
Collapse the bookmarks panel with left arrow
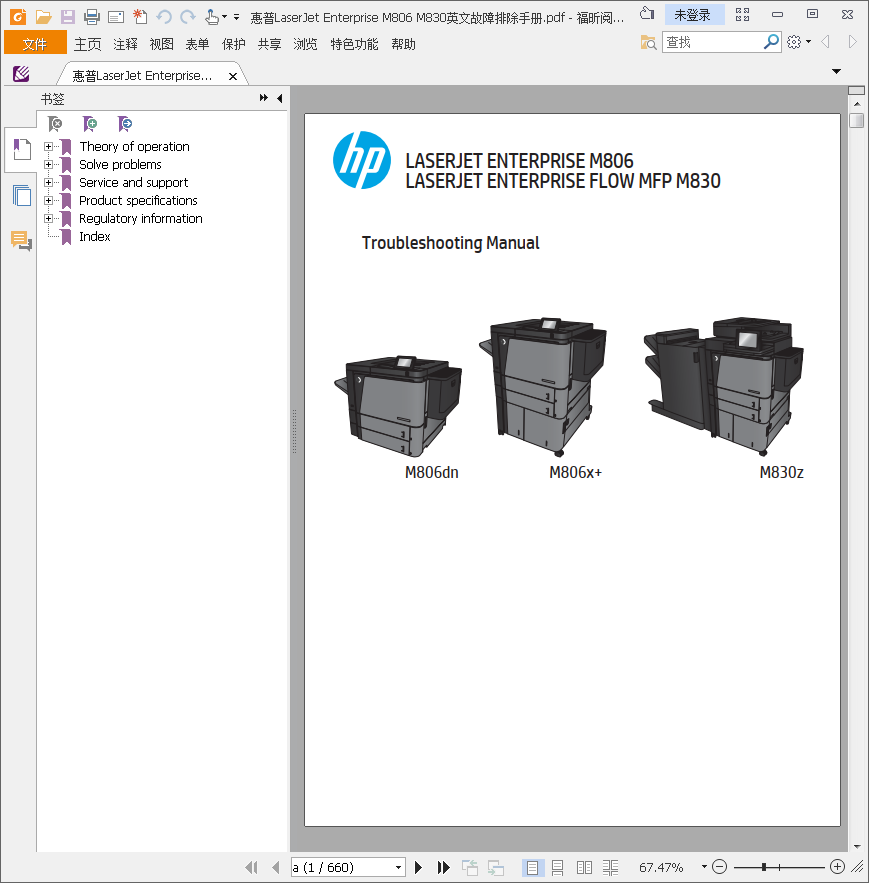coord(280,99)
